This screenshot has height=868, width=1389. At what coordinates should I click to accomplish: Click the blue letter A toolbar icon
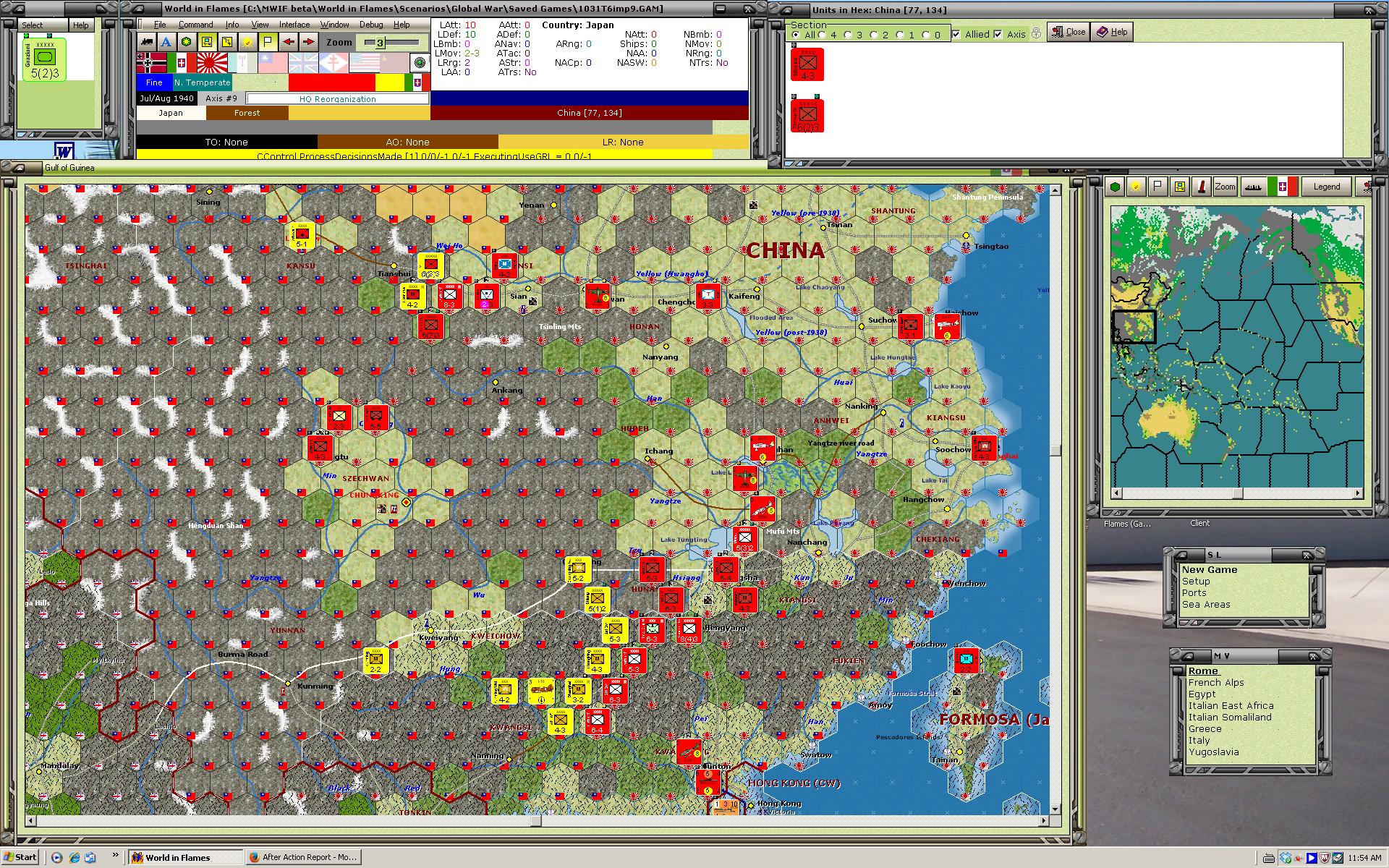click(166, 42)
